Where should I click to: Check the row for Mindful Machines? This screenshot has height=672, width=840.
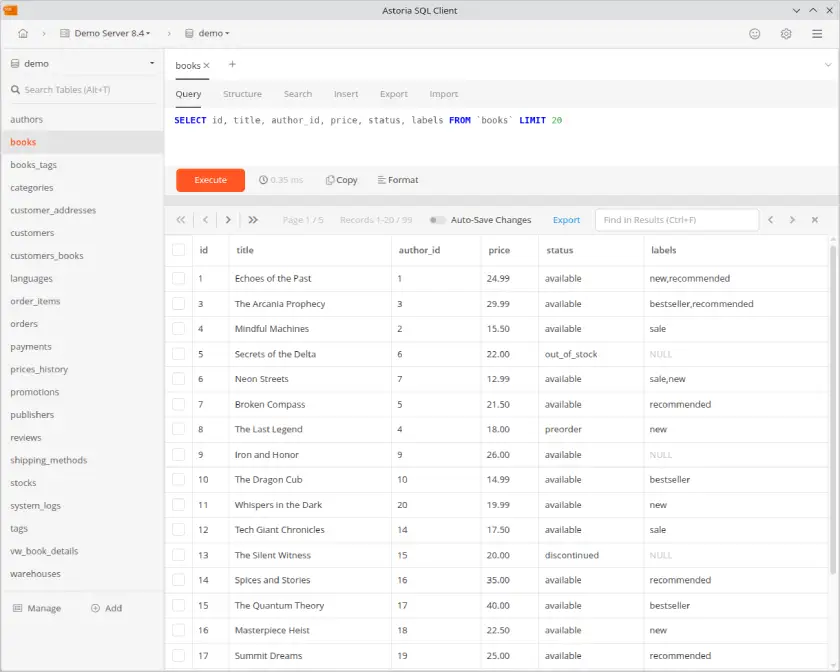click(x=178, y=328)
